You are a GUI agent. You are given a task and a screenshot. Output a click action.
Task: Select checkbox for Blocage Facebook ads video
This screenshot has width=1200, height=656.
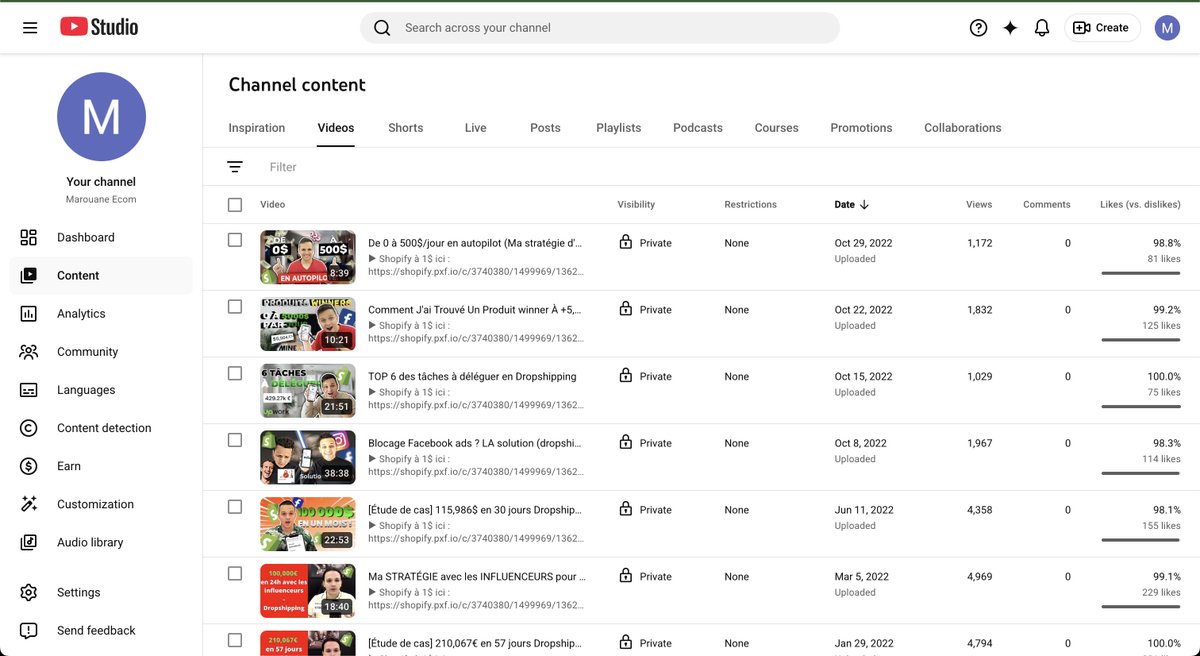click(x=235, y=440)
